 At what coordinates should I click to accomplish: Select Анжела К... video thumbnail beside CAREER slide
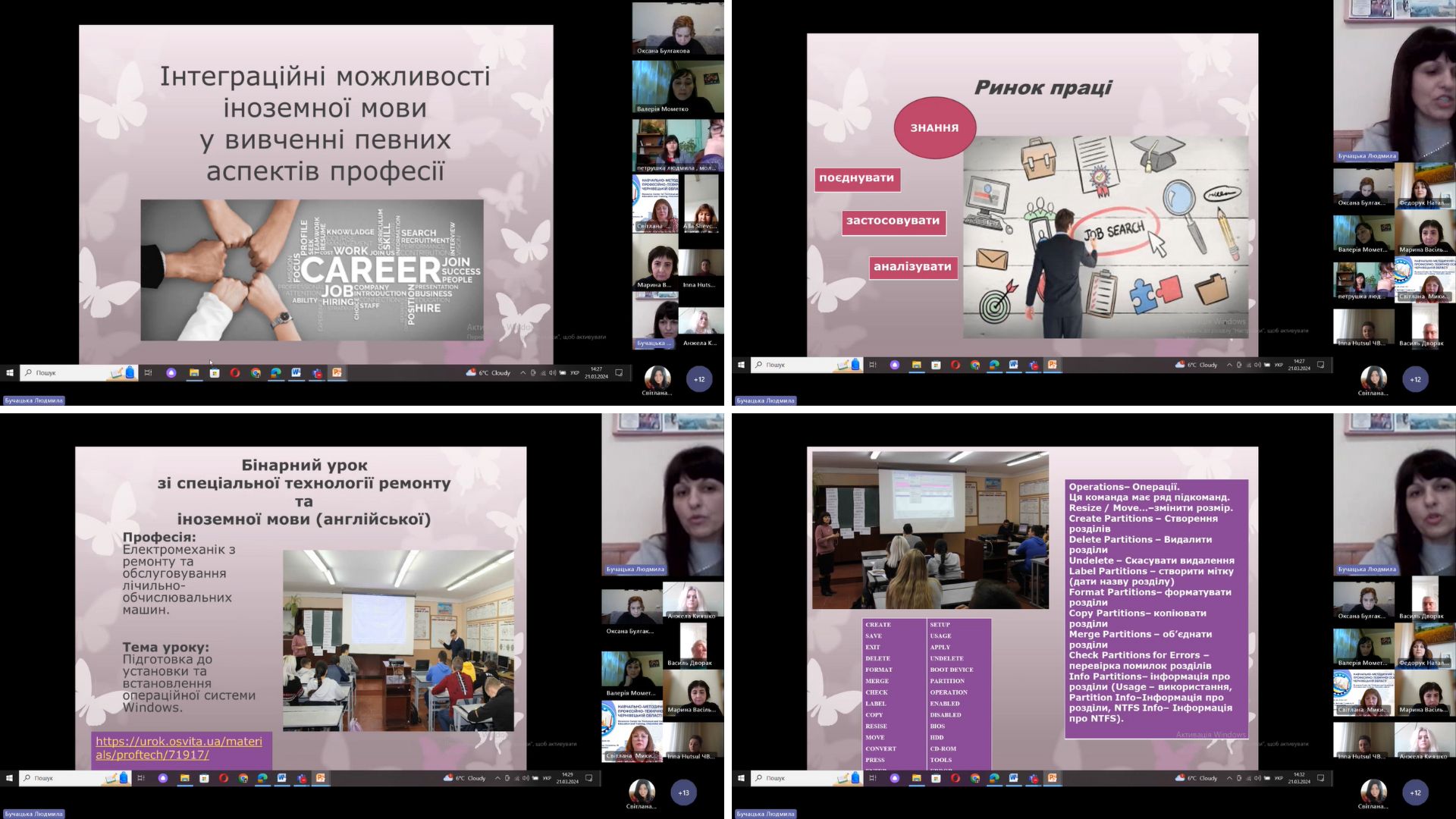tap(701, 325)
